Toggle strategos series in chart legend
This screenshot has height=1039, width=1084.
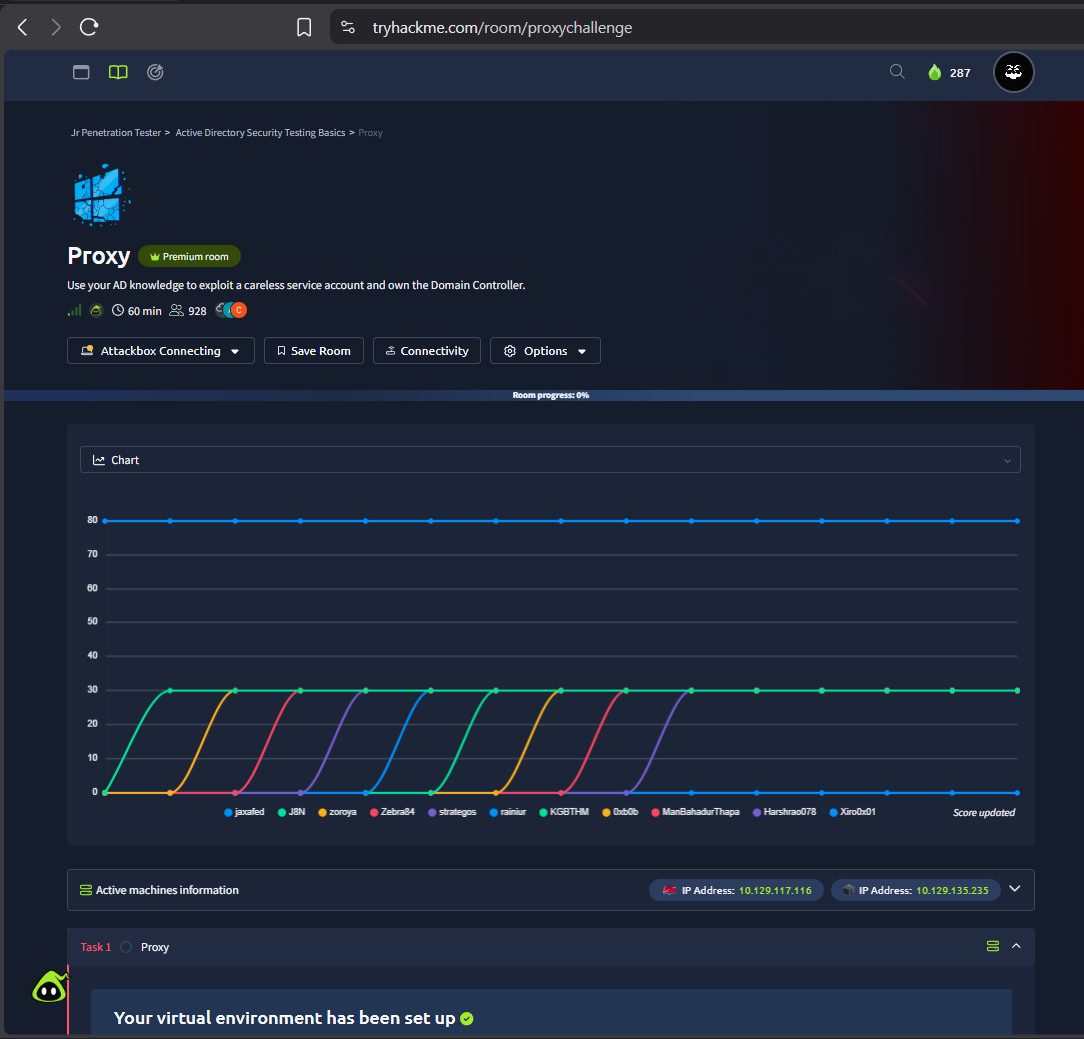pyautogui.click(x=452, y=812)
